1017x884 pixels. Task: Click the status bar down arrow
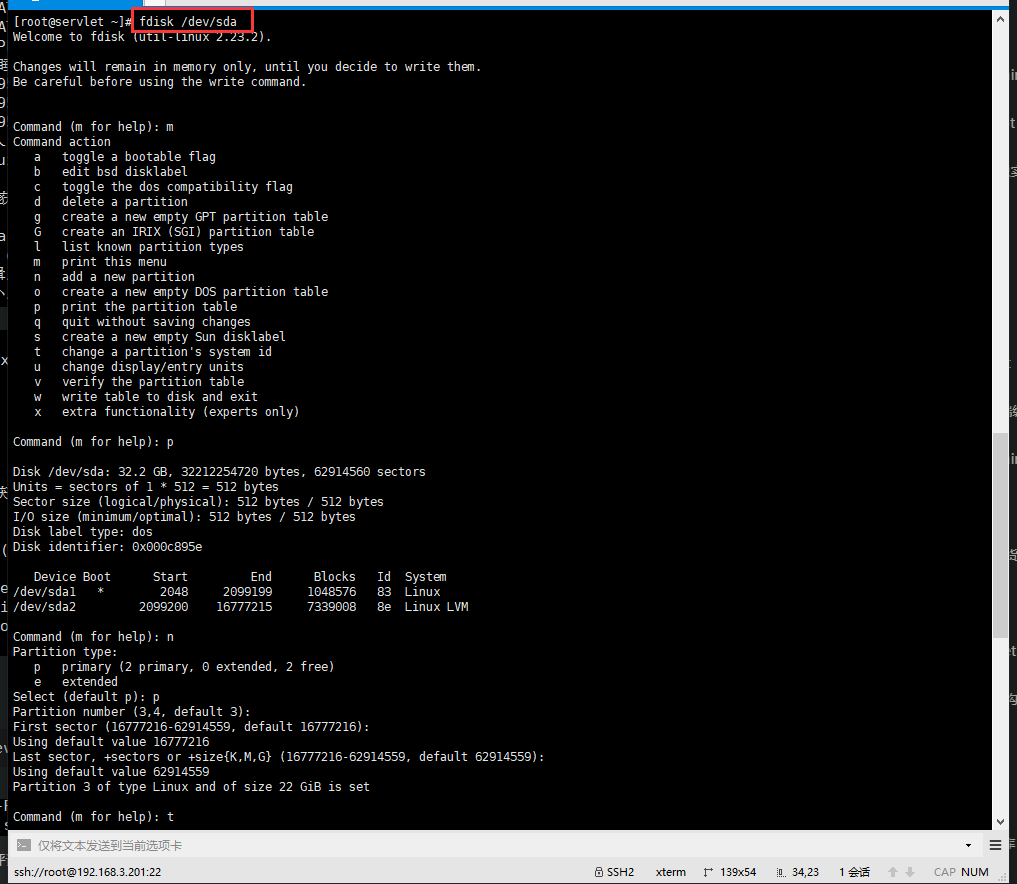[909, 872]
